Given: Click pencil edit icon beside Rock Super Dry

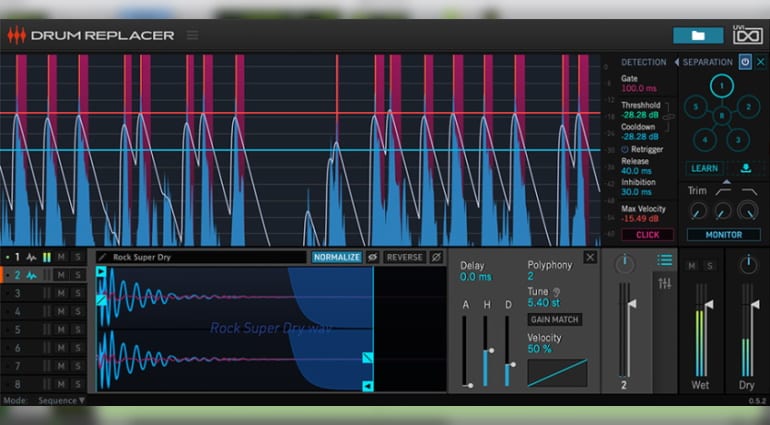Looking at the screenshot, I should pos(103,257).
